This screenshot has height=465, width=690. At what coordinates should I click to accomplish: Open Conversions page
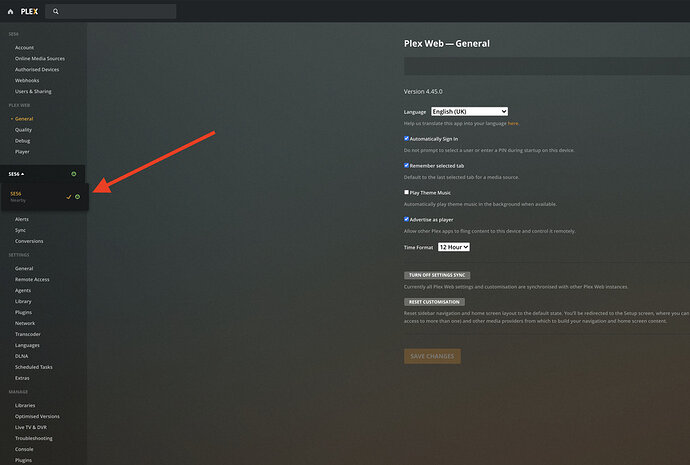click(29, 241)
